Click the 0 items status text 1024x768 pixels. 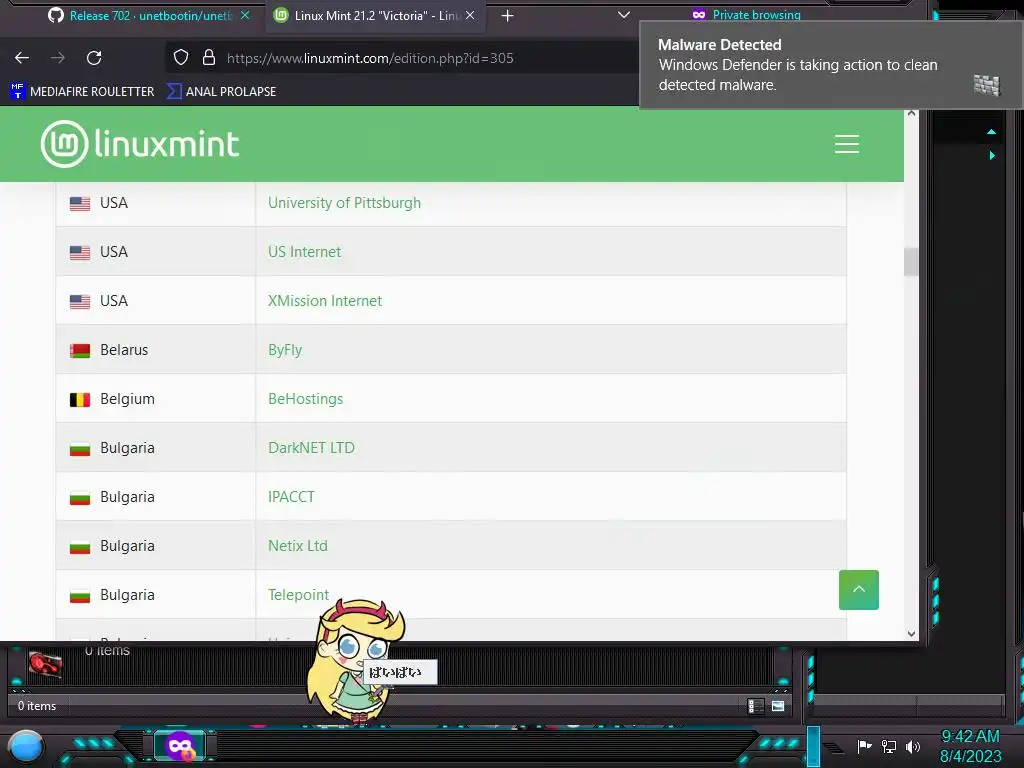click(x=37, y=706)
